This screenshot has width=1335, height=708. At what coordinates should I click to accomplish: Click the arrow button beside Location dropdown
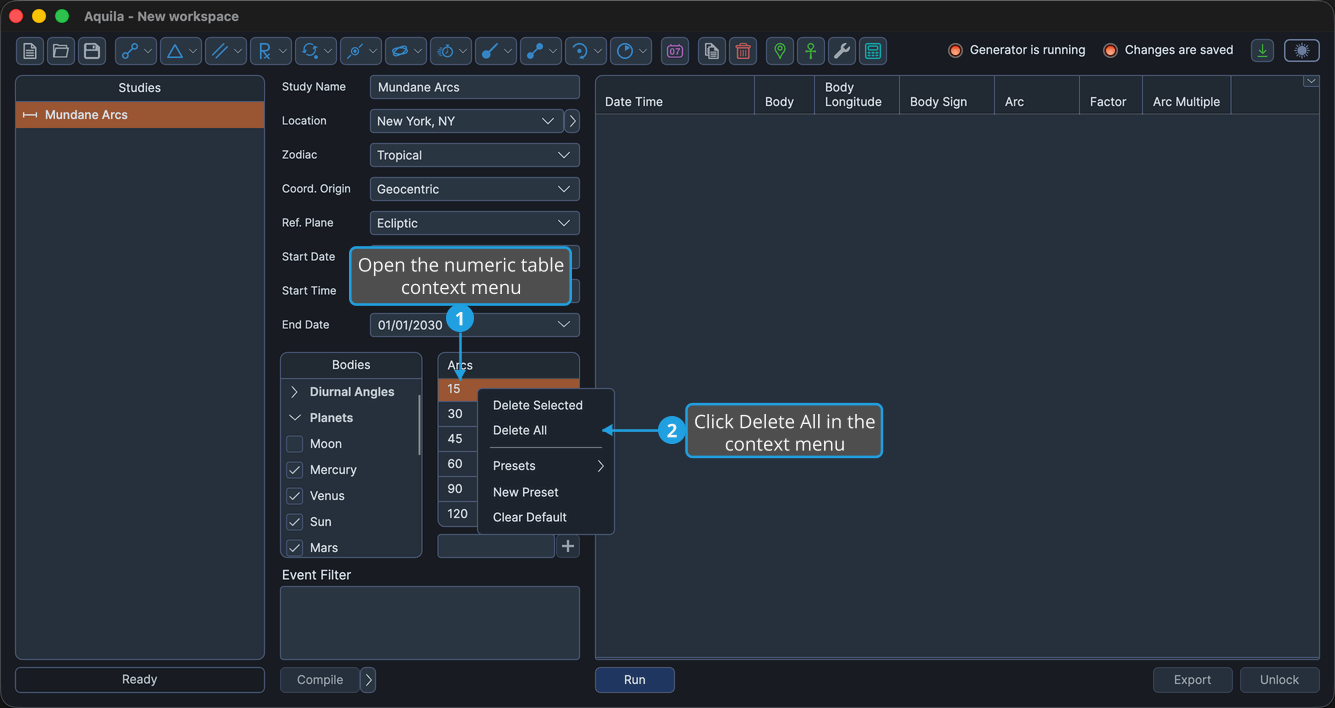[572, 121]
